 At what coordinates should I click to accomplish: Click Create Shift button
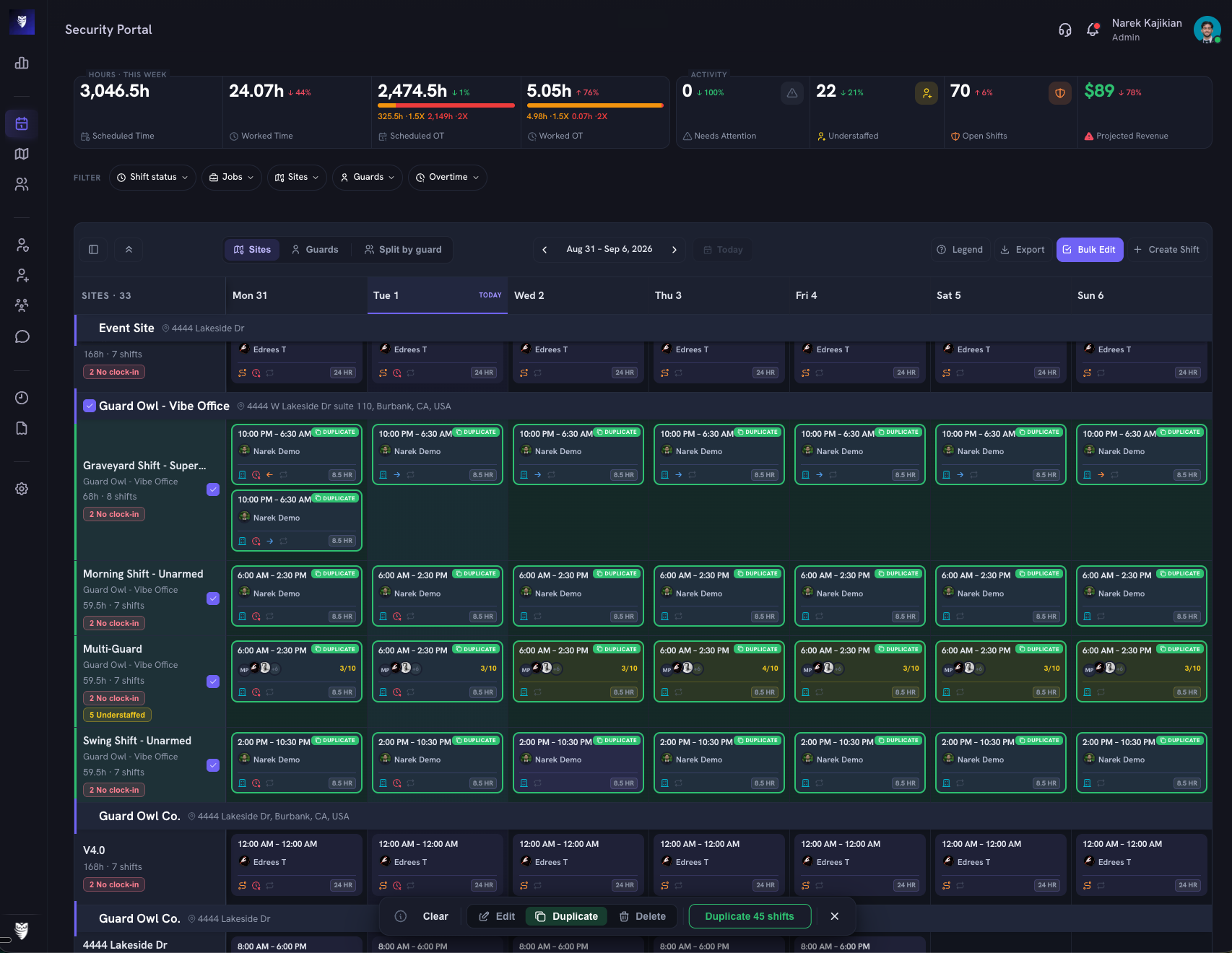(1167, 250)
